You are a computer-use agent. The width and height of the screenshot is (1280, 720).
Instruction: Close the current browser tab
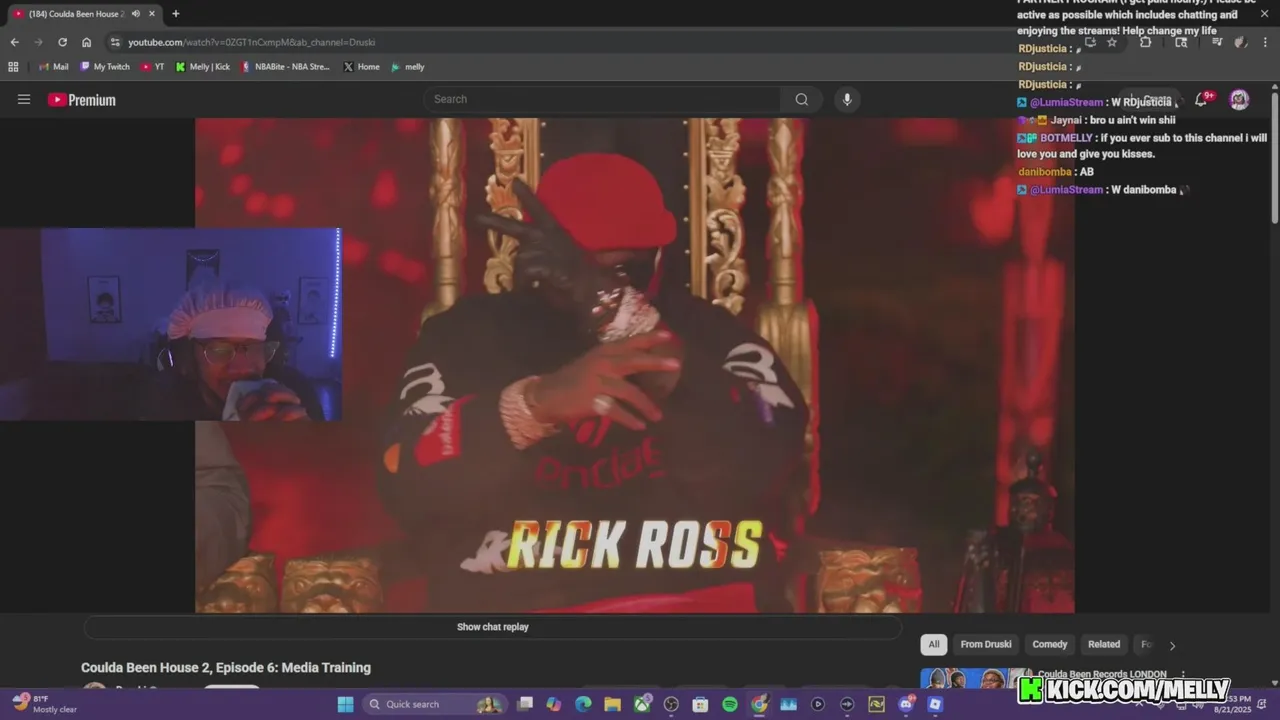[x=152, y=14]
